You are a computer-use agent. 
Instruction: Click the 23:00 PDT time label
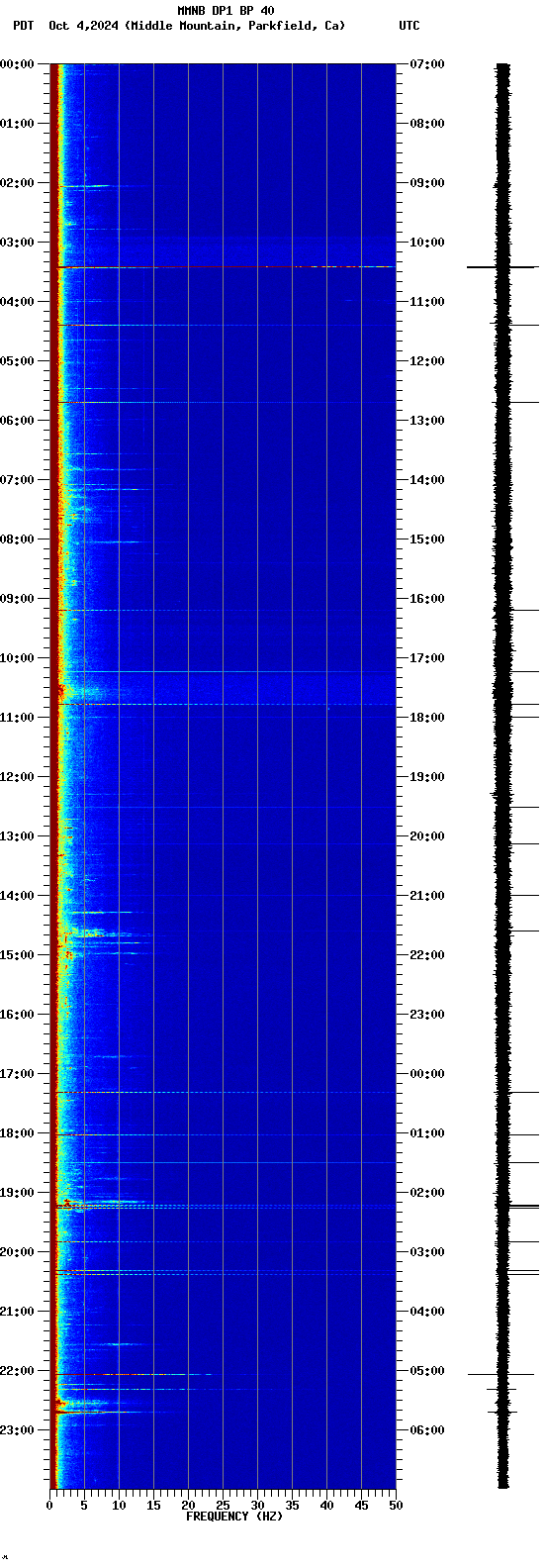click(x=17, y=1430)
